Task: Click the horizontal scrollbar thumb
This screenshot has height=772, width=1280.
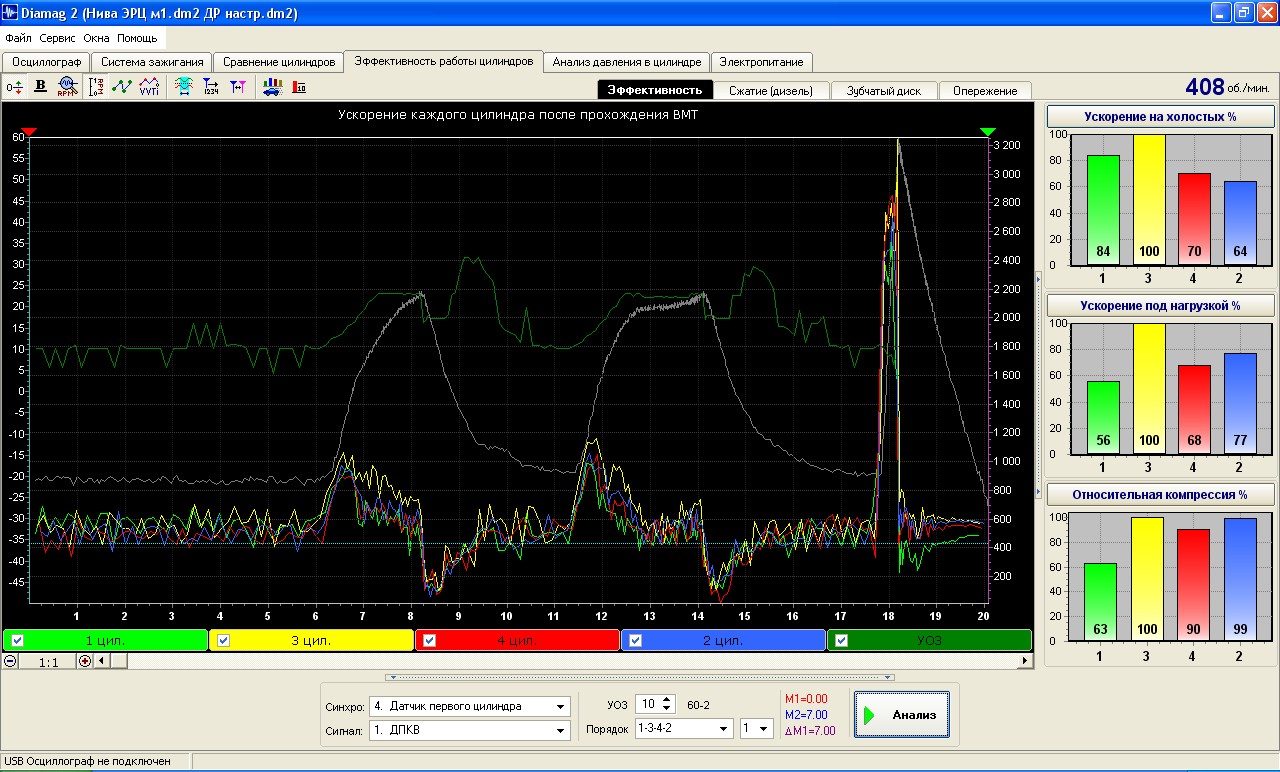Action: point(117,661)
